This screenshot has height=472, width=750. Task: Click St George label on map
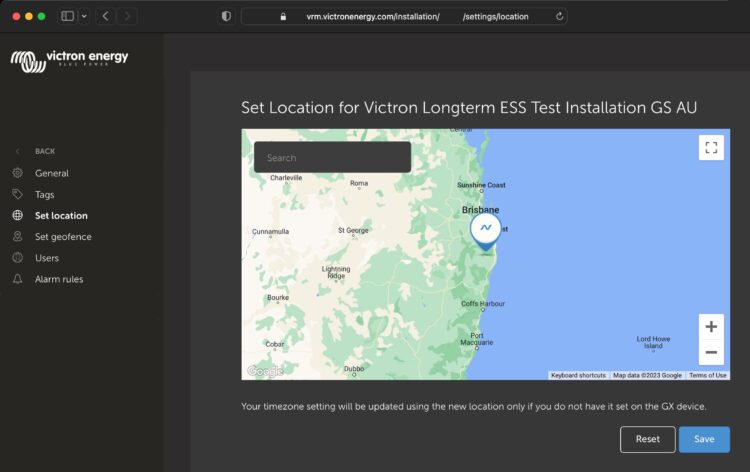coord(353,230)
